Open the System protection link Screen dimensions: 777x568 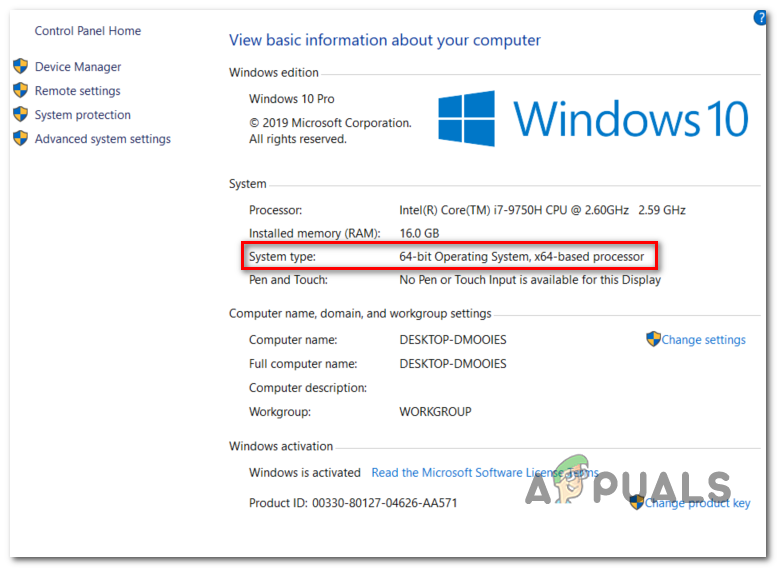click(83, 114)
